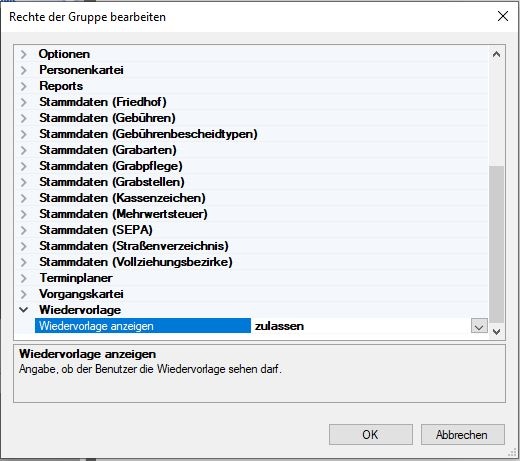Close the Rechte der Gruppe dialog
The height and width of the screenshot is (461, 520).
[x=503, y=16]
